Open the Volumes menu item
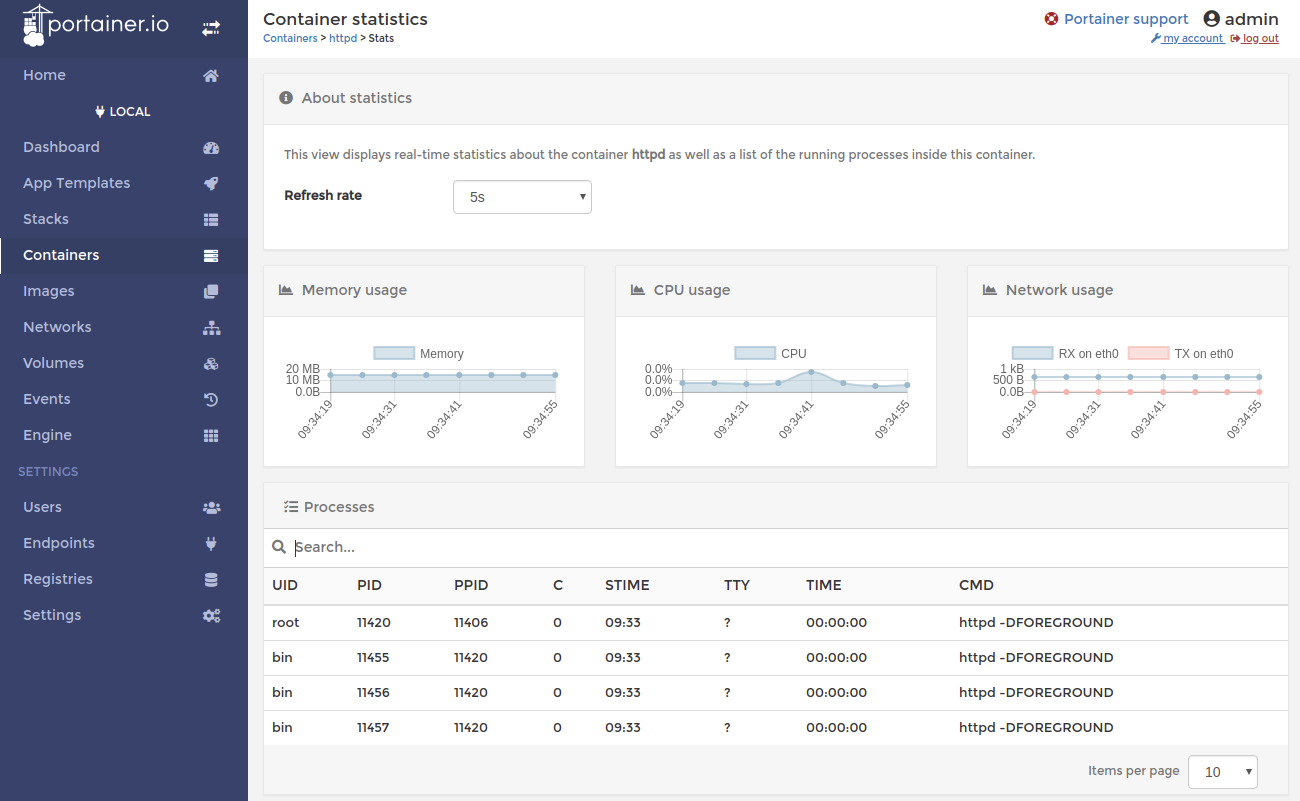This screenshot has width=1300, height=801. [54, 363]
